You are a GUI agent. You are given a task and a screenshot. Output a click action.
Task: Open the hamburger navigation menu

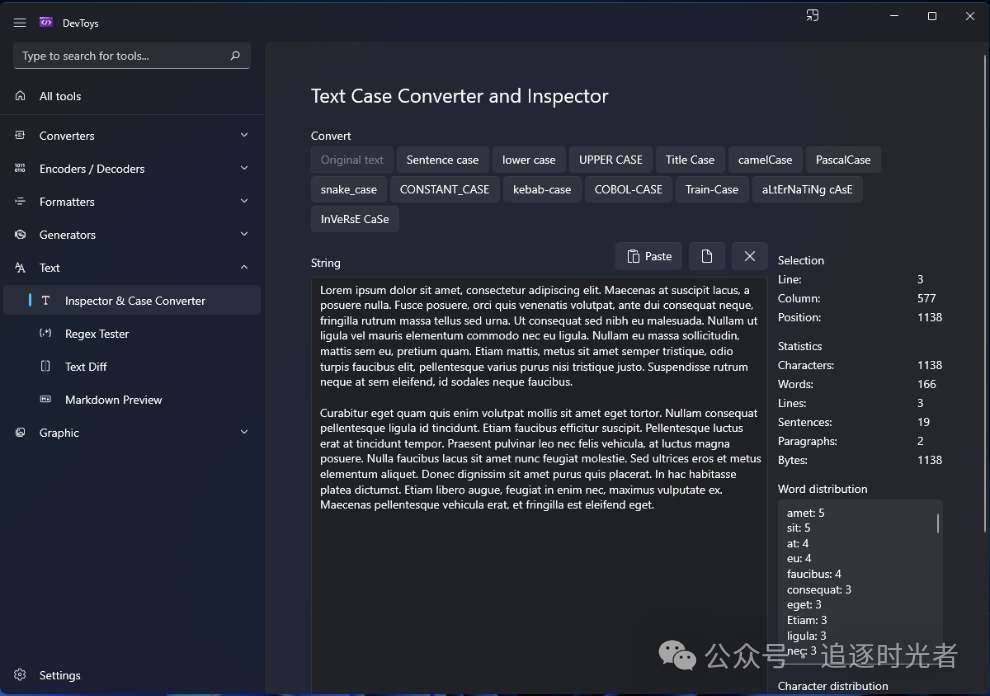[20, 23]
